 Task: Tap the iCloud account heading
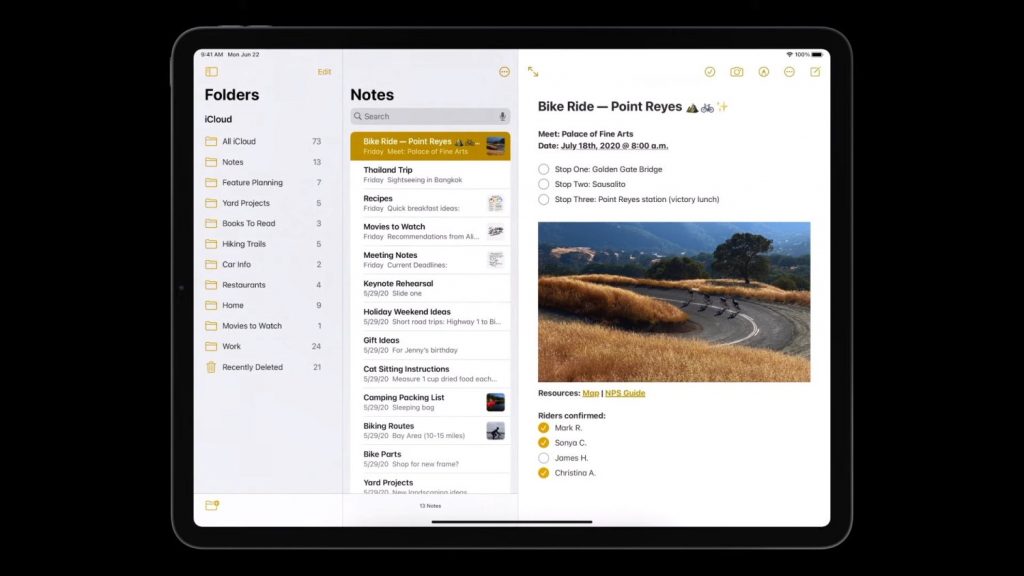[218, 119]
